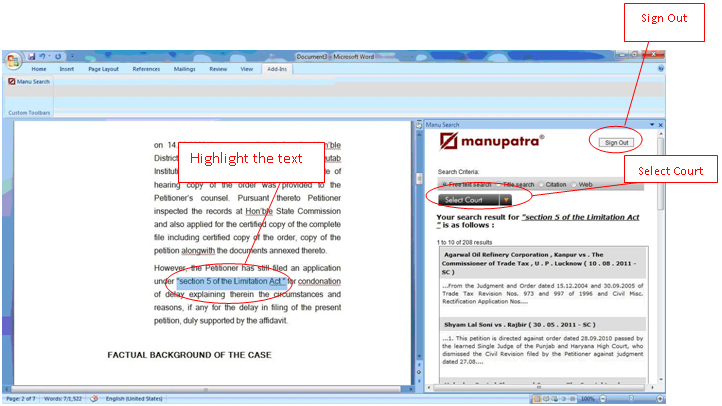
Task: Click the Save icon in quick access toolbar
Action: [32, 56]
